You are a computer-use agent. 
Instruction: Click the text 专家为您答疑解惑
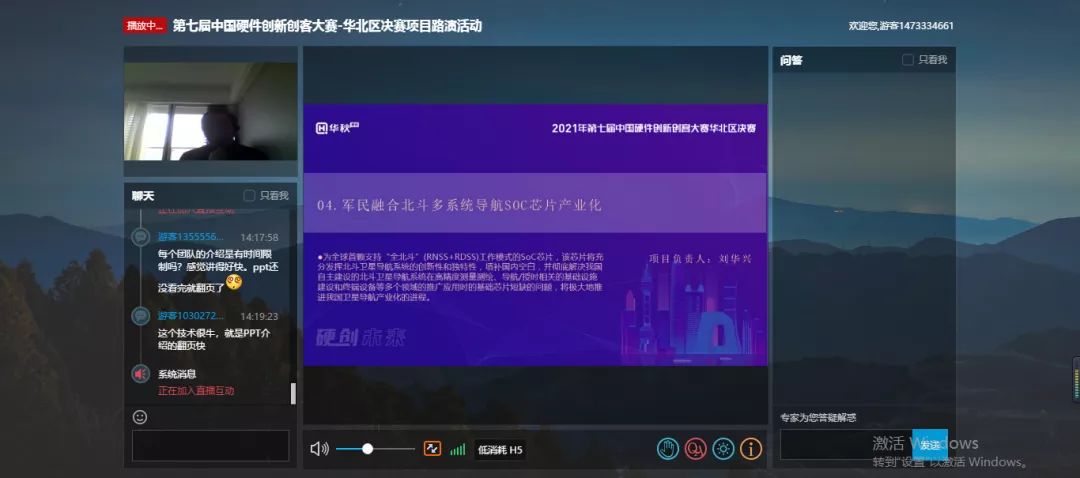pyautogui.click(x=818, y=417)
